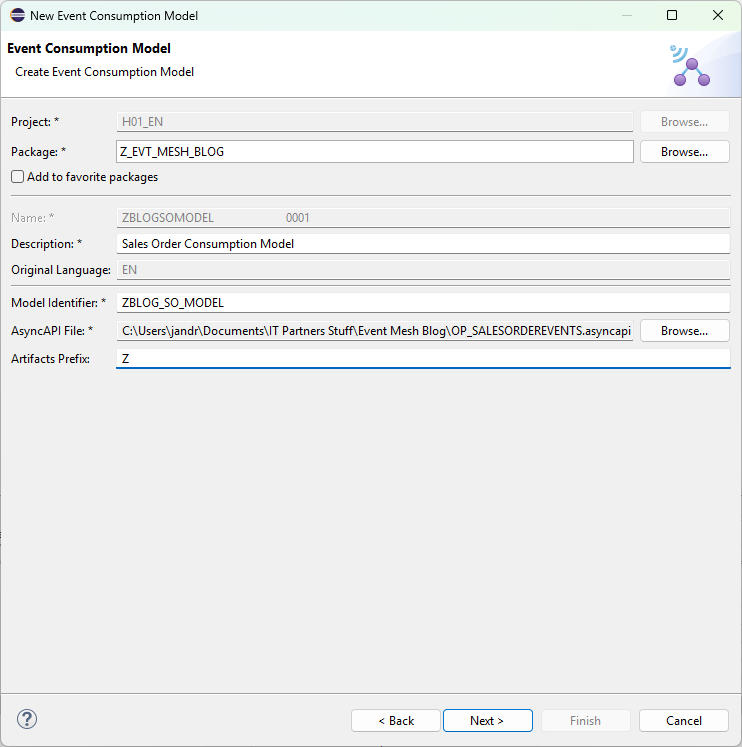Click the Name field showing ZBLOGSOMODEL

pos(423,217)
